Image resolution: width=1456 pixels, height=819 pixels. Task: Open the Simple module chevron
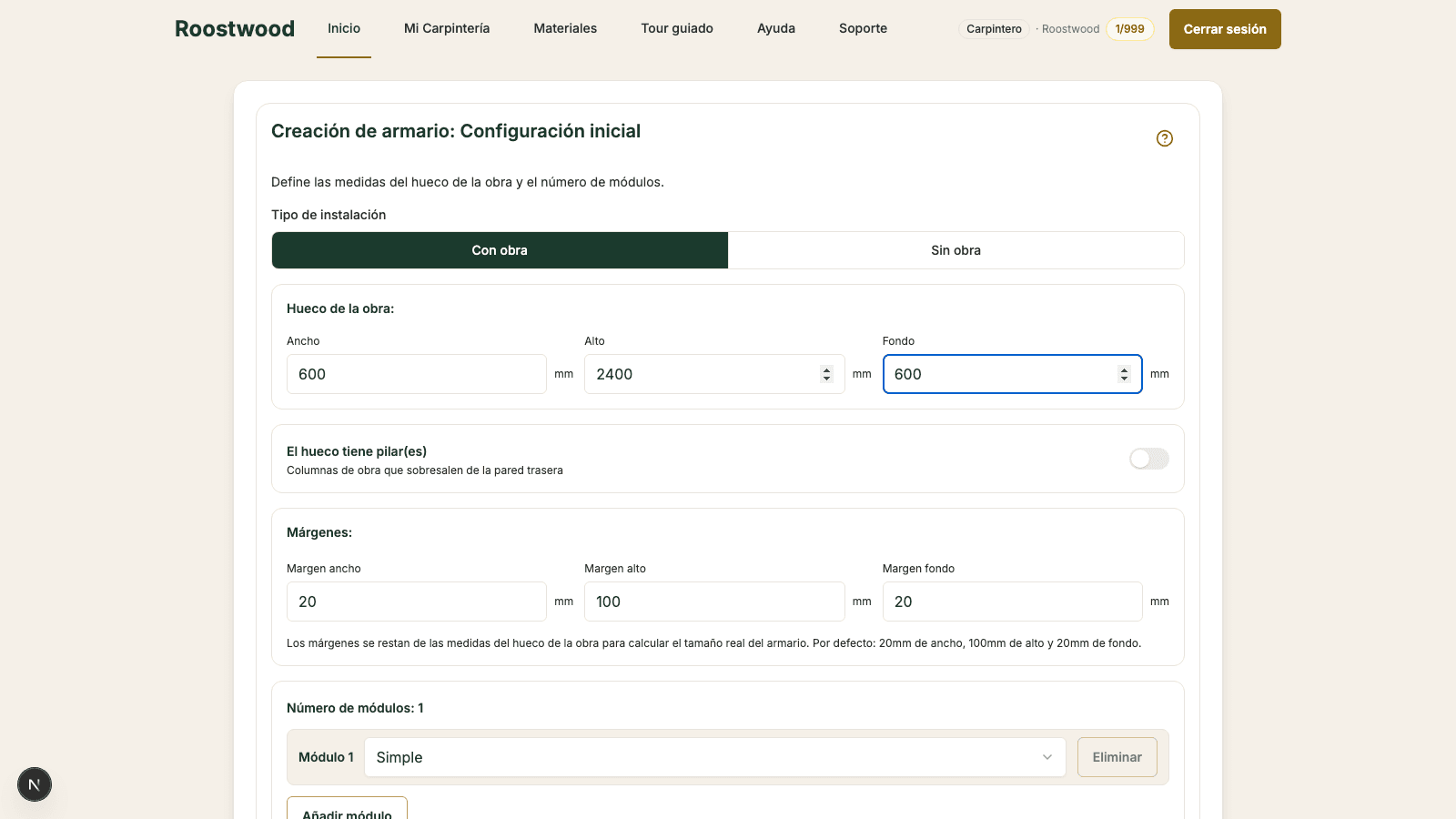[x=1047, y=757]
